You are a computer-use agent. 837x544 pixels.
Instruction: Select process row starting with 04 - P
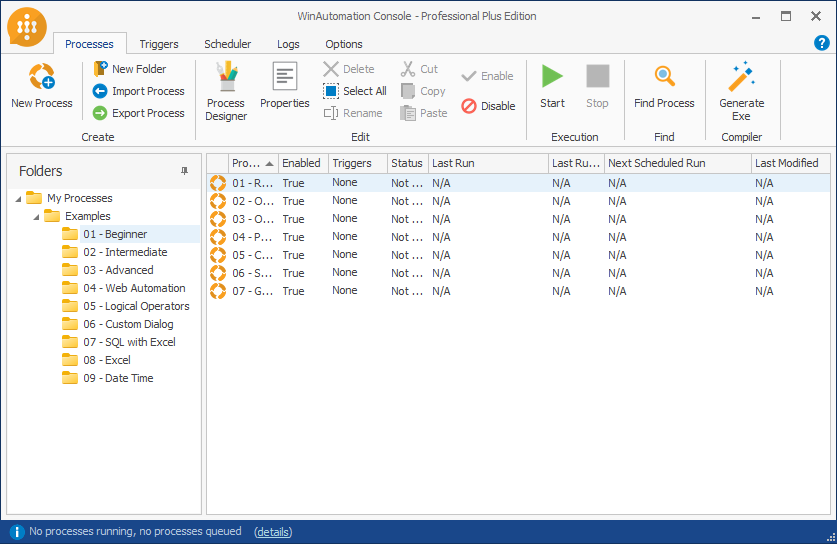pos(518,237)
